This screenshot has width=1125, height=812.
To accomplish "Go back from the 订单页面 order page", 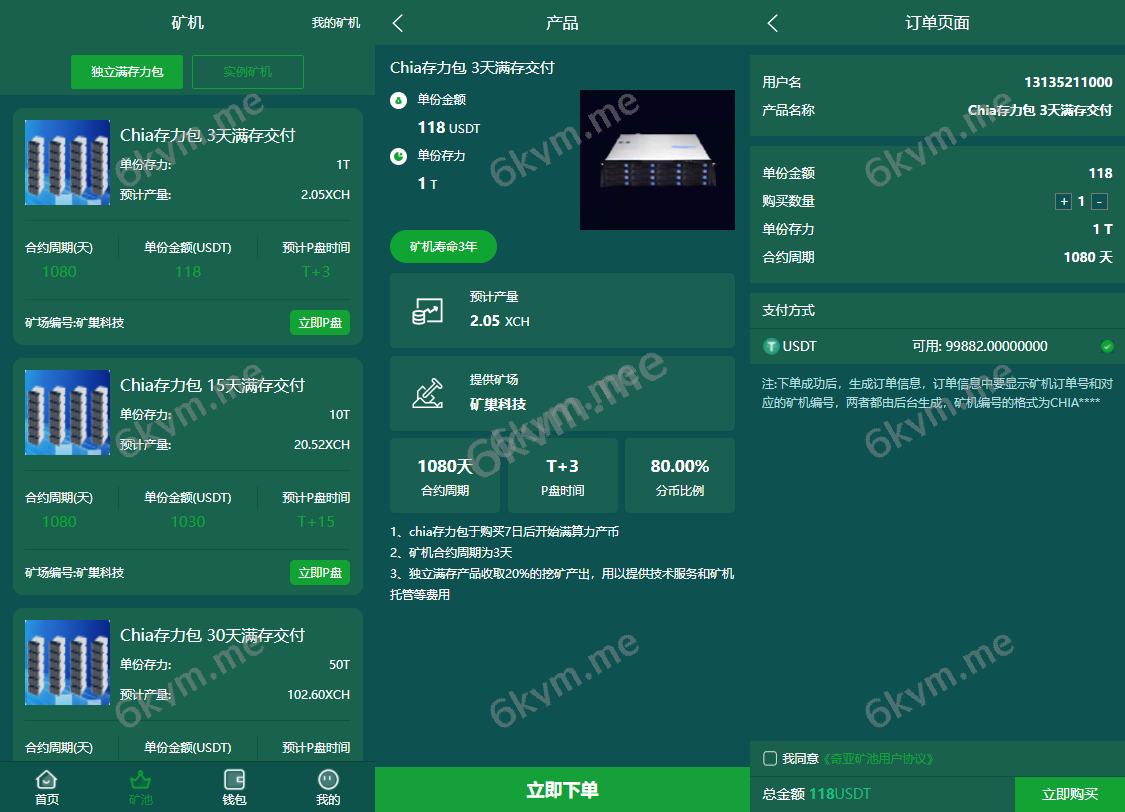I will pos(772,23).
